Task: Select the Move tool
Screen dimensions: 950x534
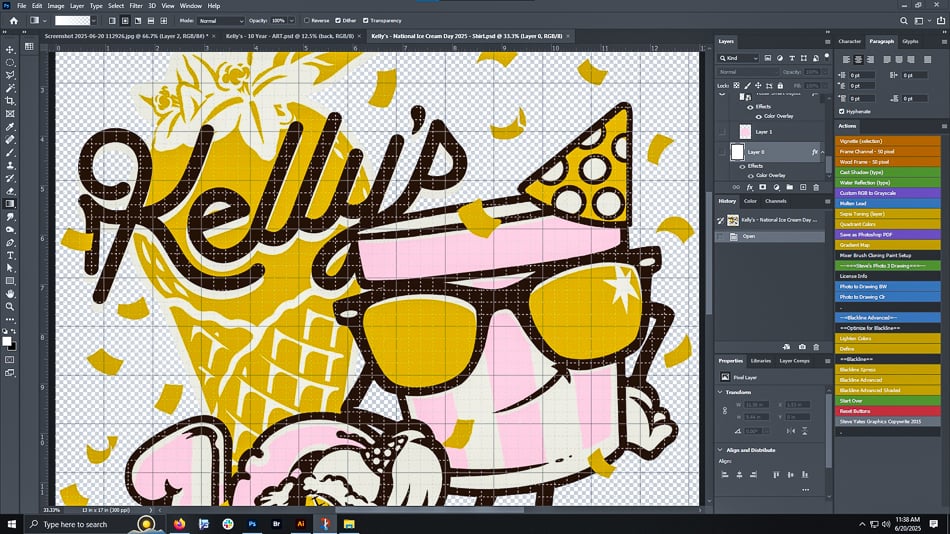Action: click(x=10, y=49)
